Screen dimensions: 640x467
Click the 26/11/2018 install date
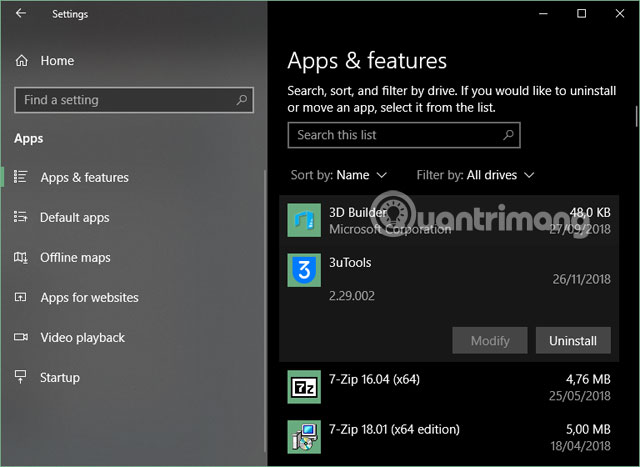[582, 279]
